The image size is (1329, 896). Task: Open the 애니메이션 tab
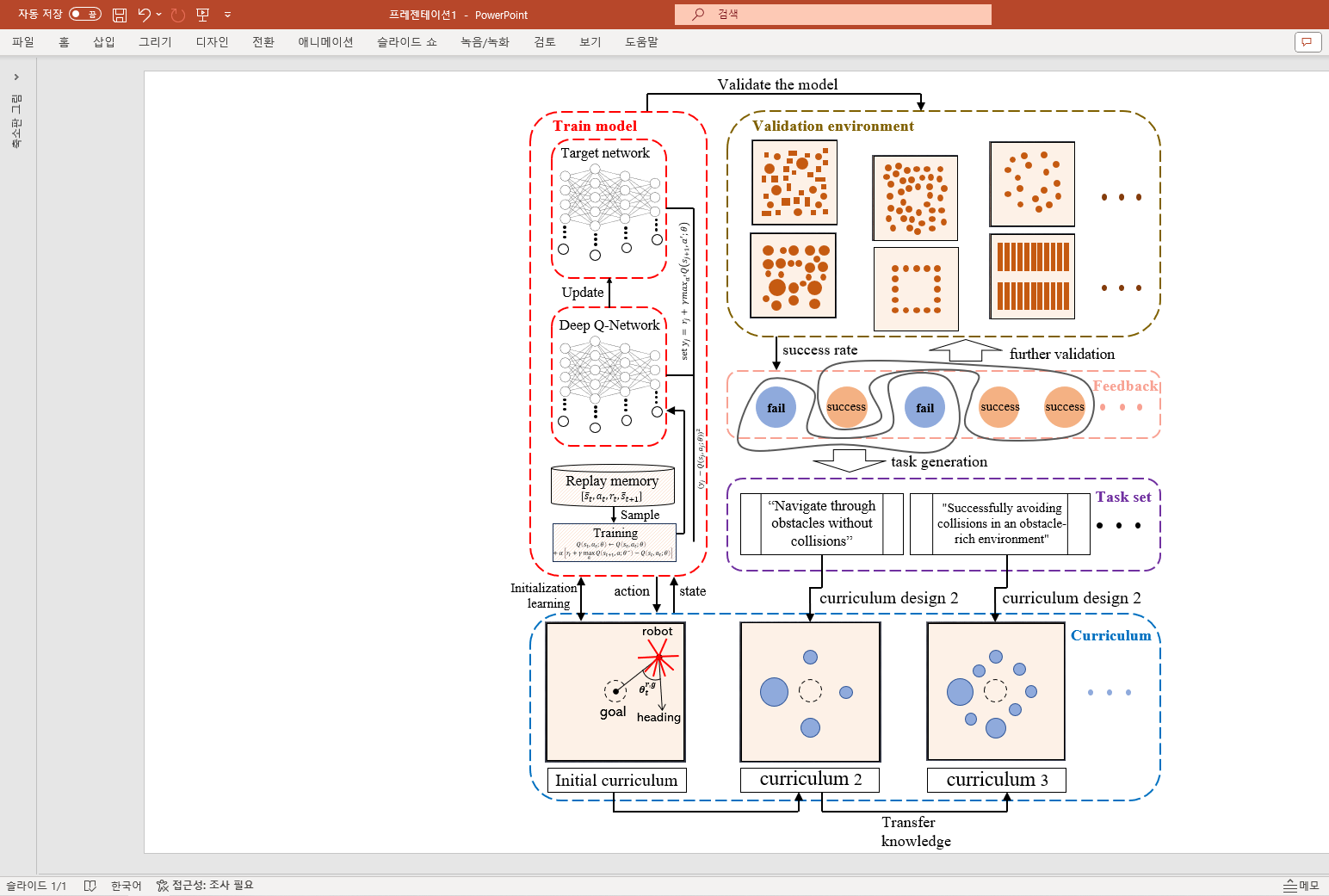click(325, 42)
